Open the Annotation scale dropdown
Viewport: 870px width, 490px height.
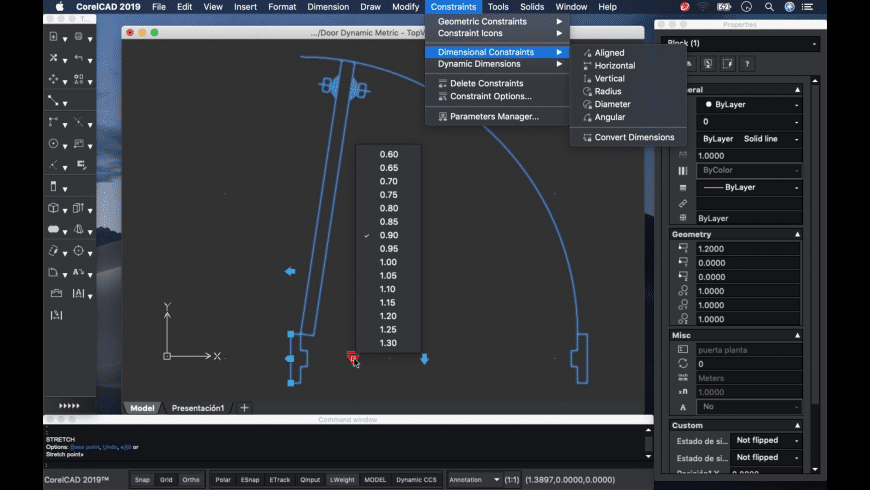tap(476, 479)
